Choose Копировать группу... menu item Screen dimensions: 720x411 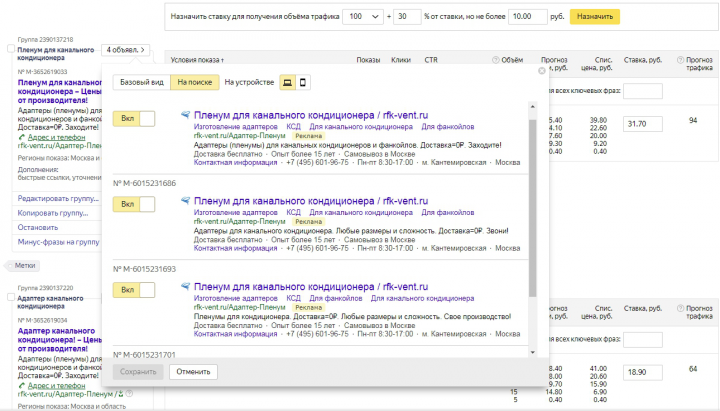tap(53, 213)
